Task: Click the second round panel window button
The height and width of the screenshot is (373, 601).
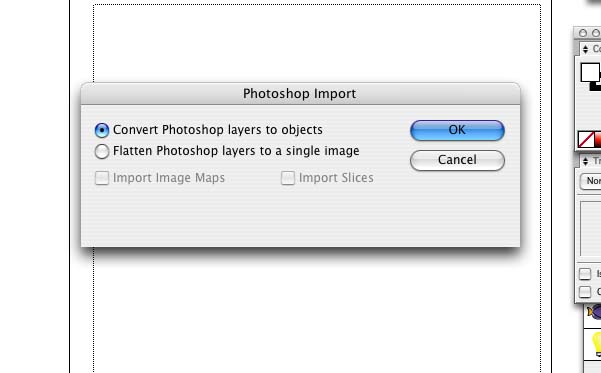Action: [596, 33]
